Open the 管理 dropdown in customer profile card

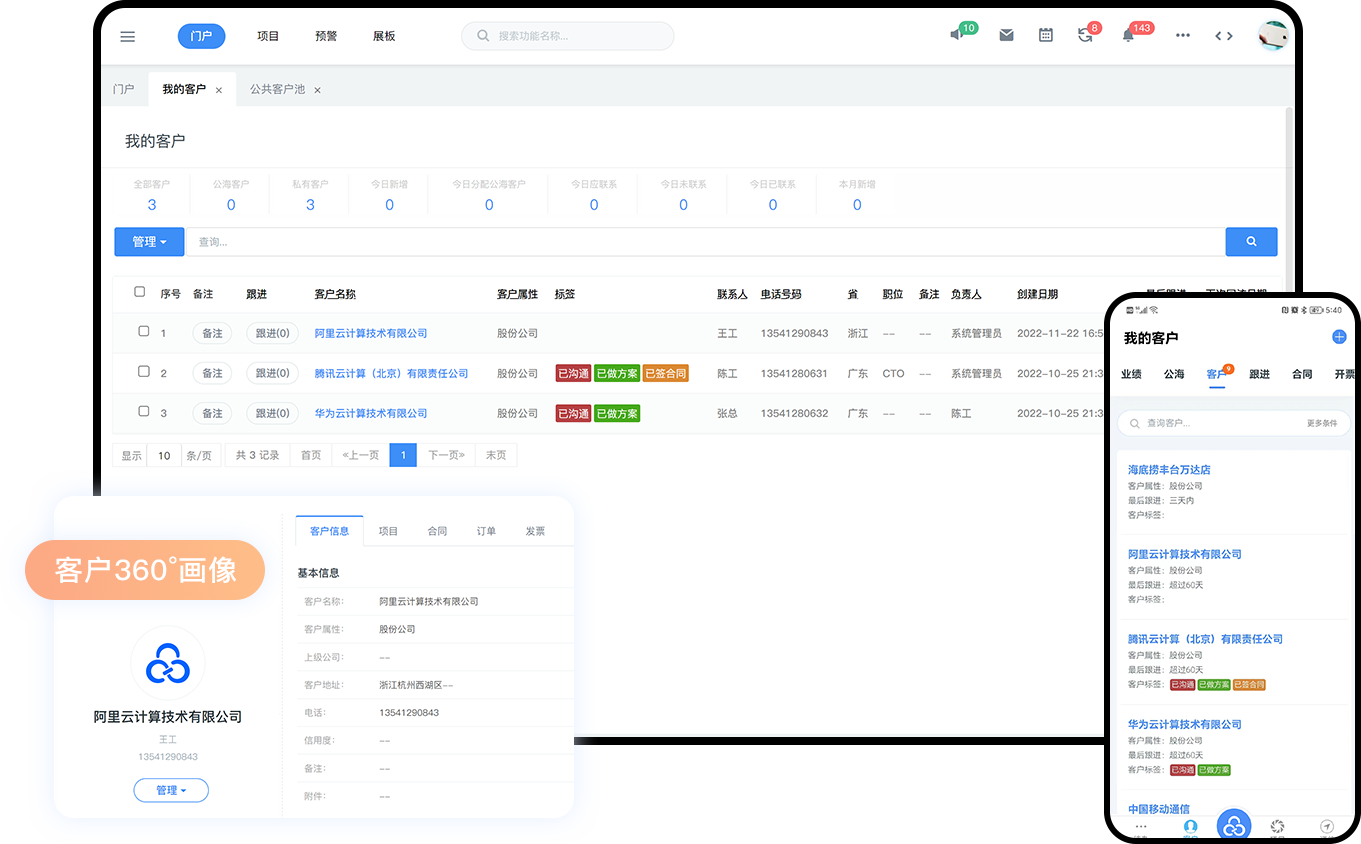[x=171, y=791]
